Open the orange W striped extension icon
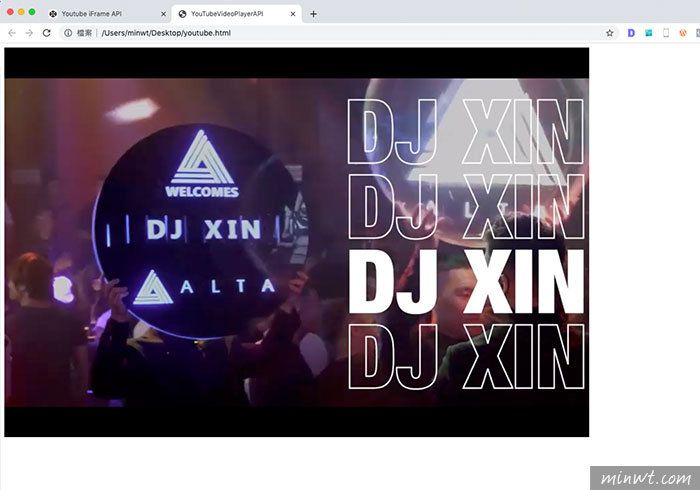Screen dimensions: 700x490 (x=683, y=33)
